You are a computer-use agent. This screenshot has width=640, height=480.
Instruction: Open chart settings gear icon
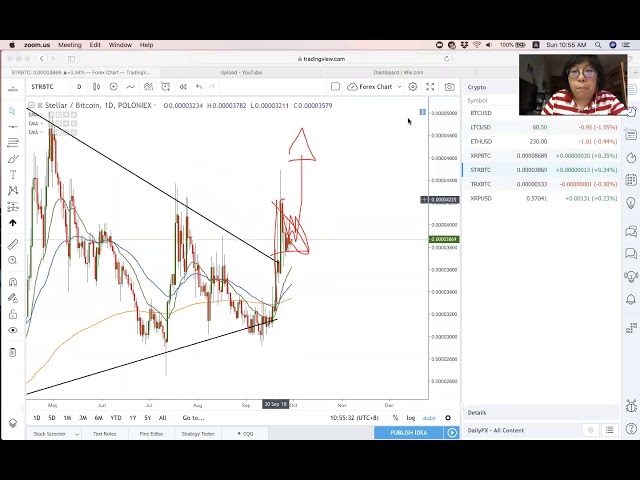coord(413,87)
